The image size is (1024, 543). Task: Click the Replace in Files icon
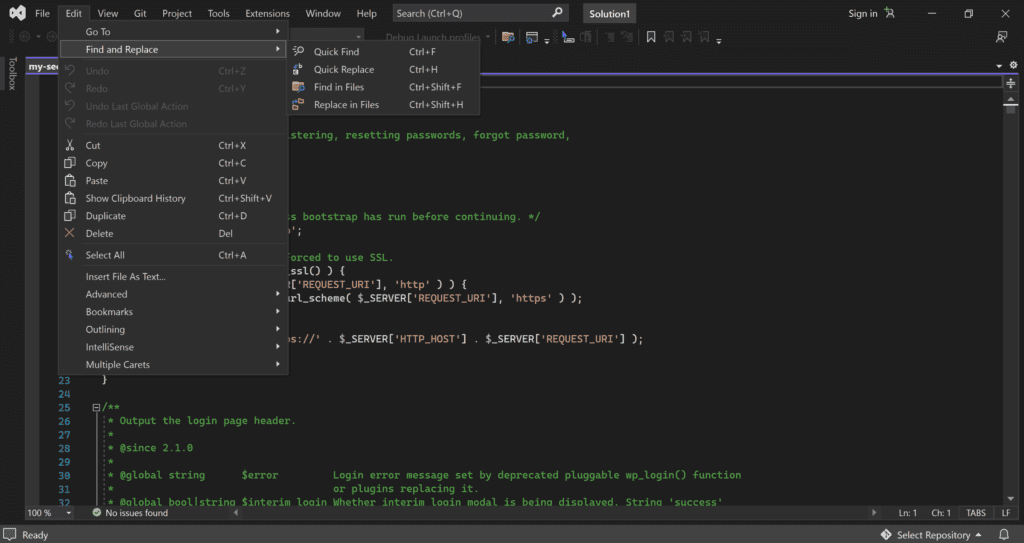(298, 104)
